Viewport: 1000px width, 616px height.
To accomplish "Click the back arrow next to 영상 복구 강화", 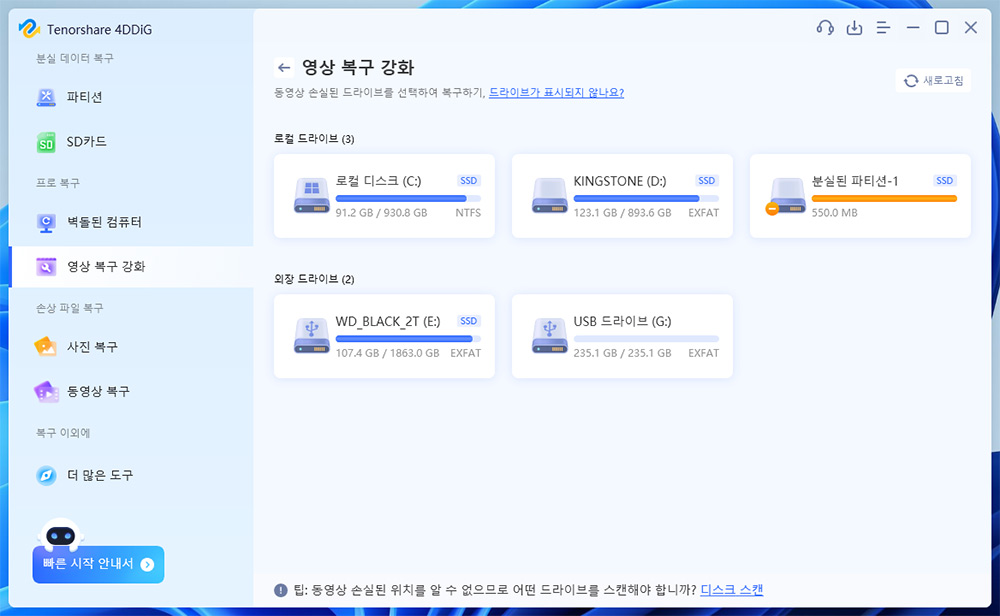I will point(284,68).
